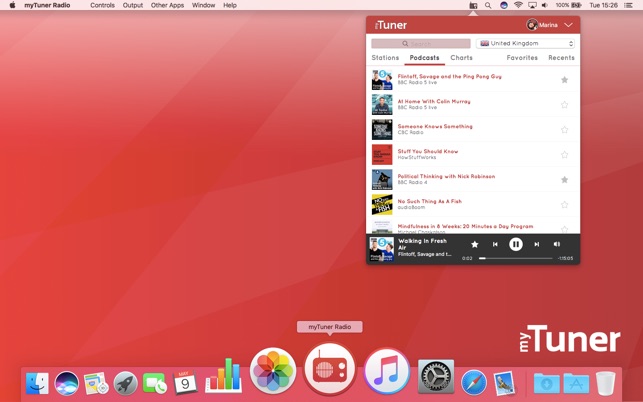
Task: Open Photos app from the Dock
Action: (272, 373)
